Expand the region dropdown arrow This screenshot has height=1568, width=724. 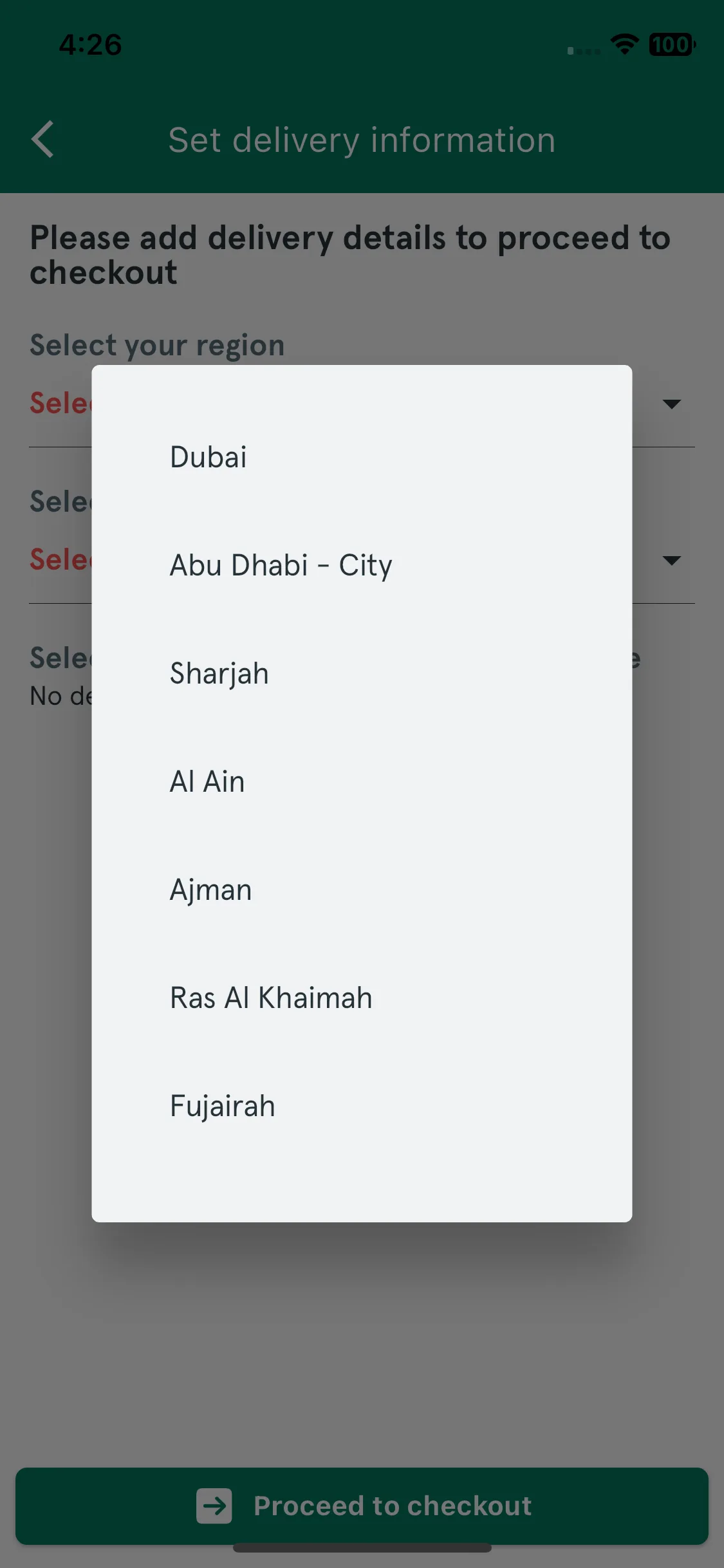click(671, 404)
